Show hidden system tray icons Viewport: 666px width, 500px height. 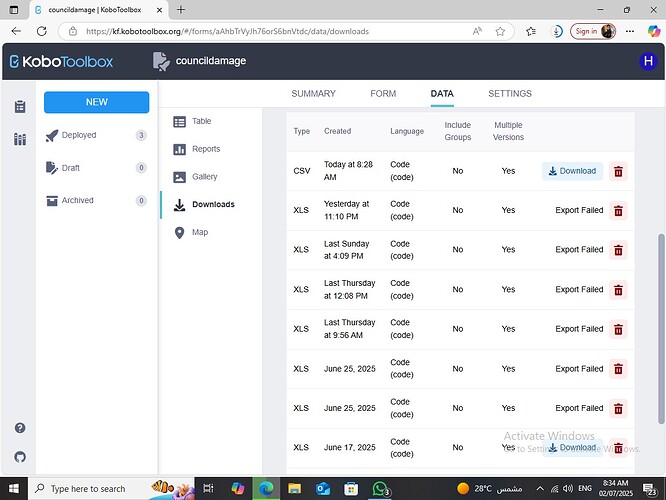tap(540, 489)
